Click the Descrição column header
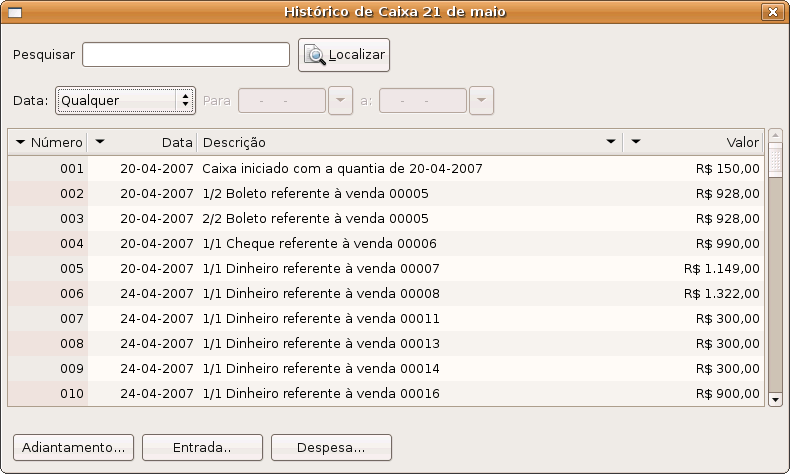 [x=400, y=143]
